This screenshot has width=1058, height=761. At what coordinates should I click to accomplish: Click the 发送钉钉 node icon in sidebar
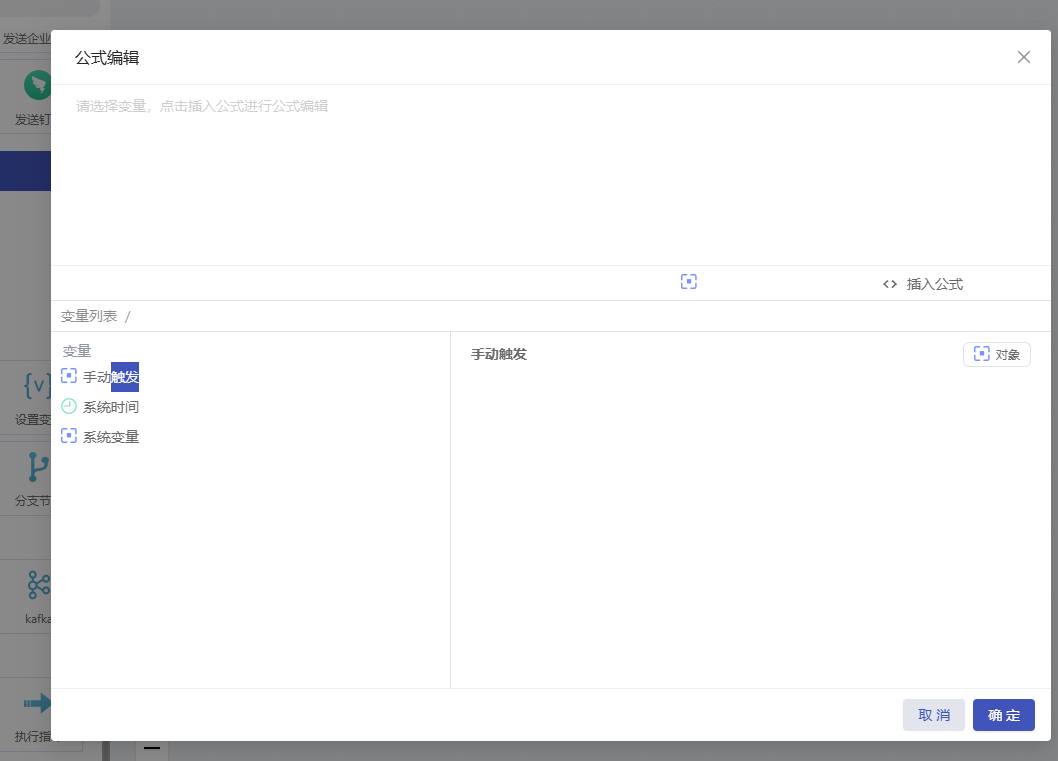coord(37,85)
